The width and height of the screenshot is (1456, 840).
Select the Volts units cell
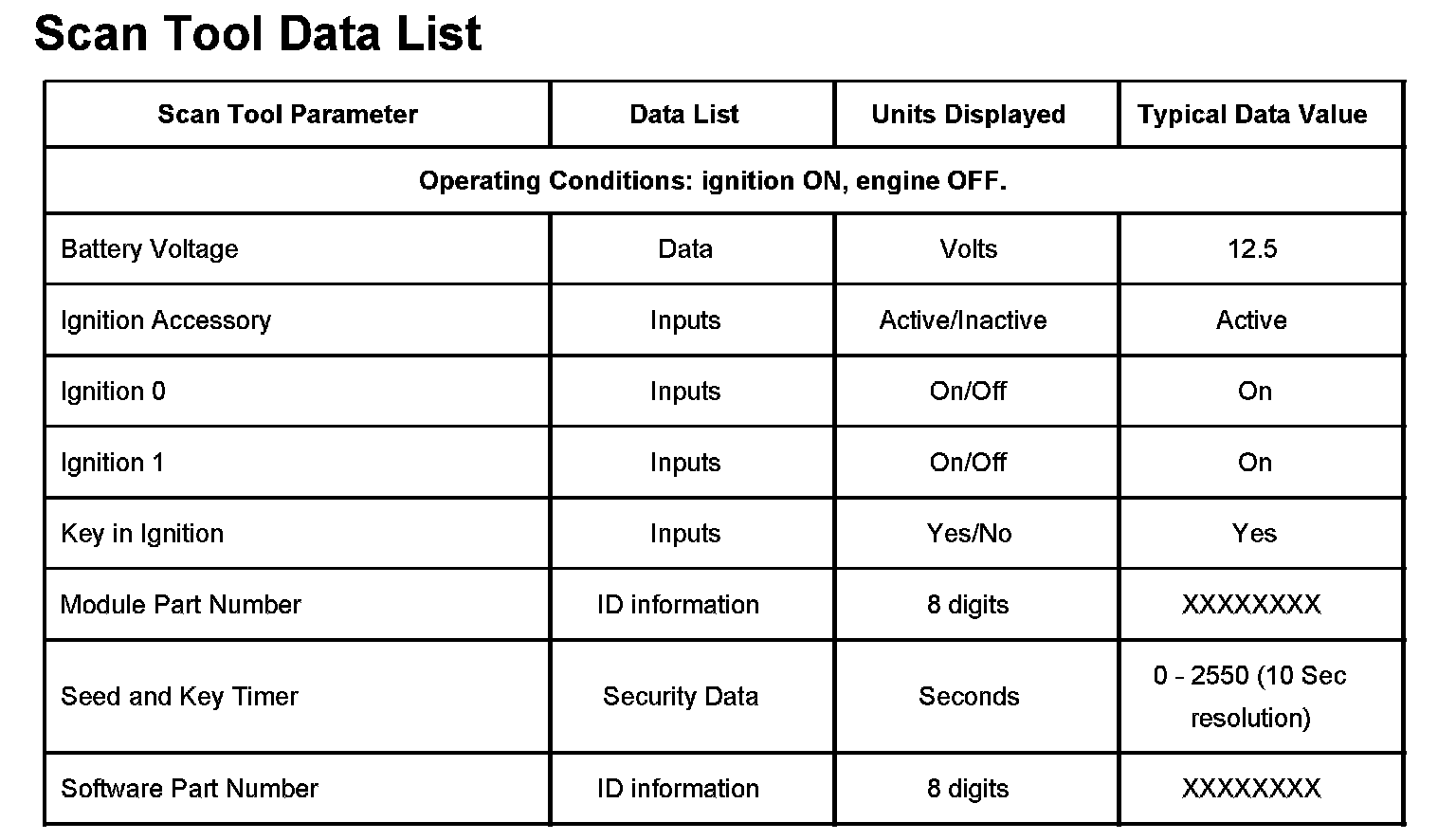(968, 249)
